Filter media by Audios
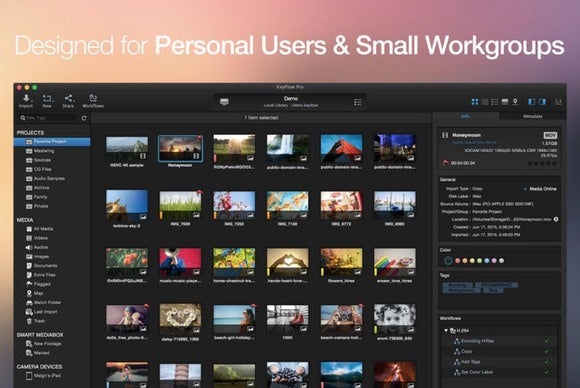Viewport: 580px width, 388px height. (x=41, y=247)
